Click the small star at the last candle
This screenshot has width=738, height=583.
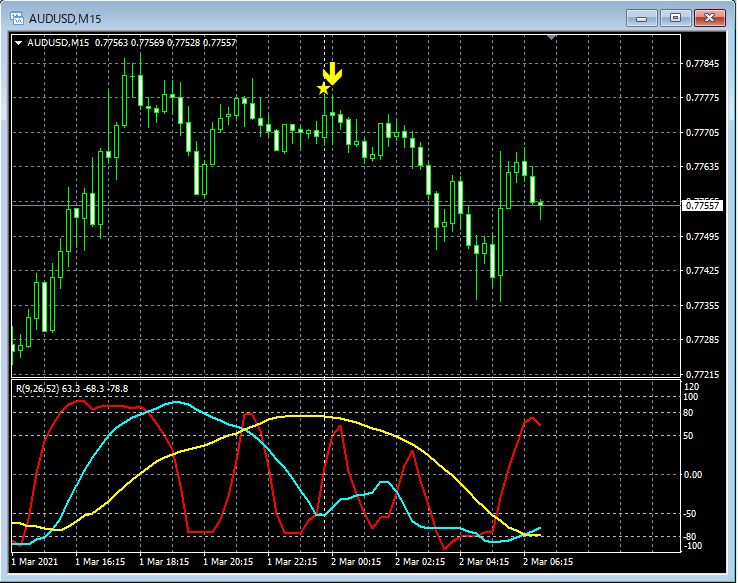point(541,203)
